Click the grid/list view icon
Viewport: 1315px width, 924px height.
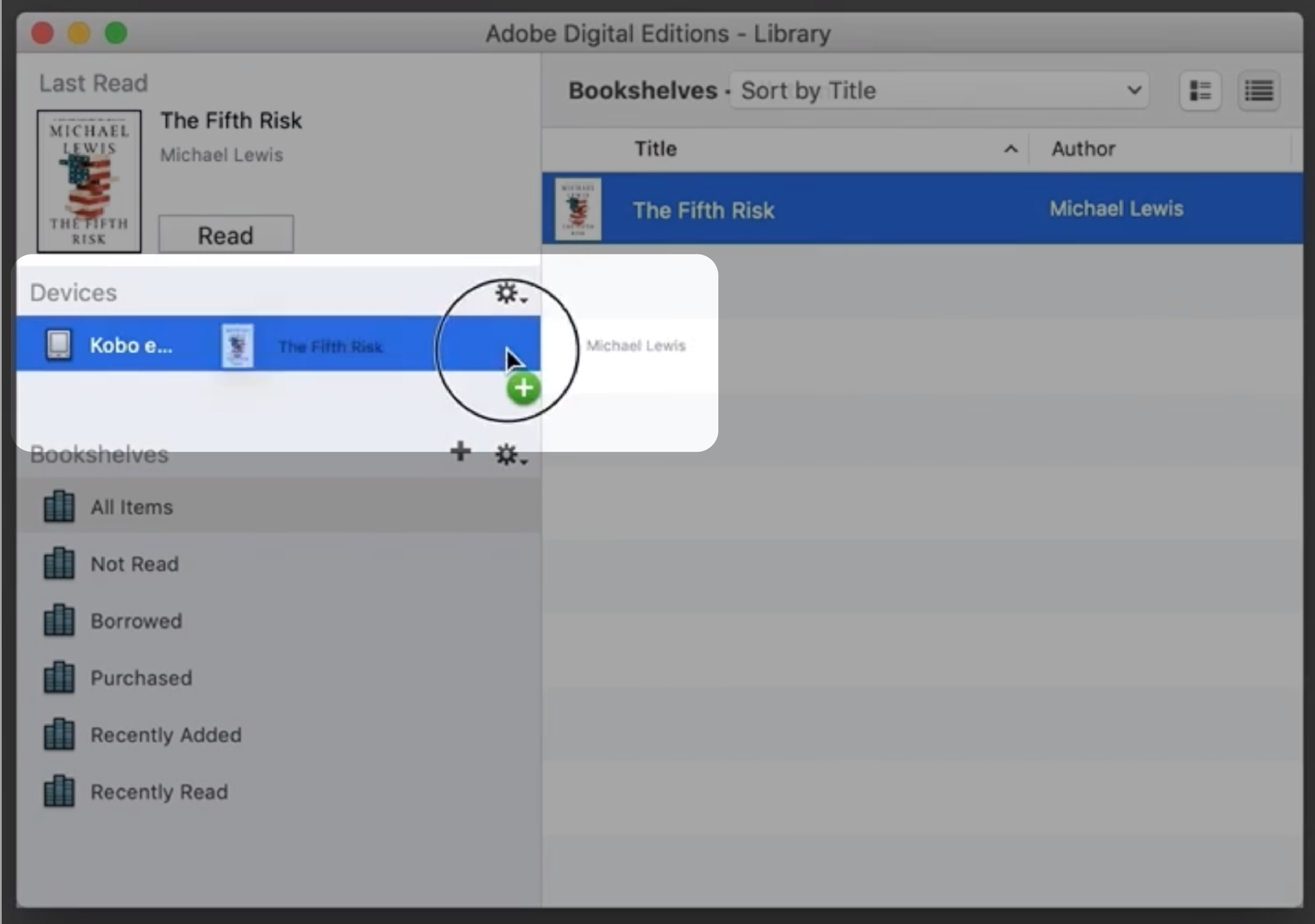click(1199, 91)
